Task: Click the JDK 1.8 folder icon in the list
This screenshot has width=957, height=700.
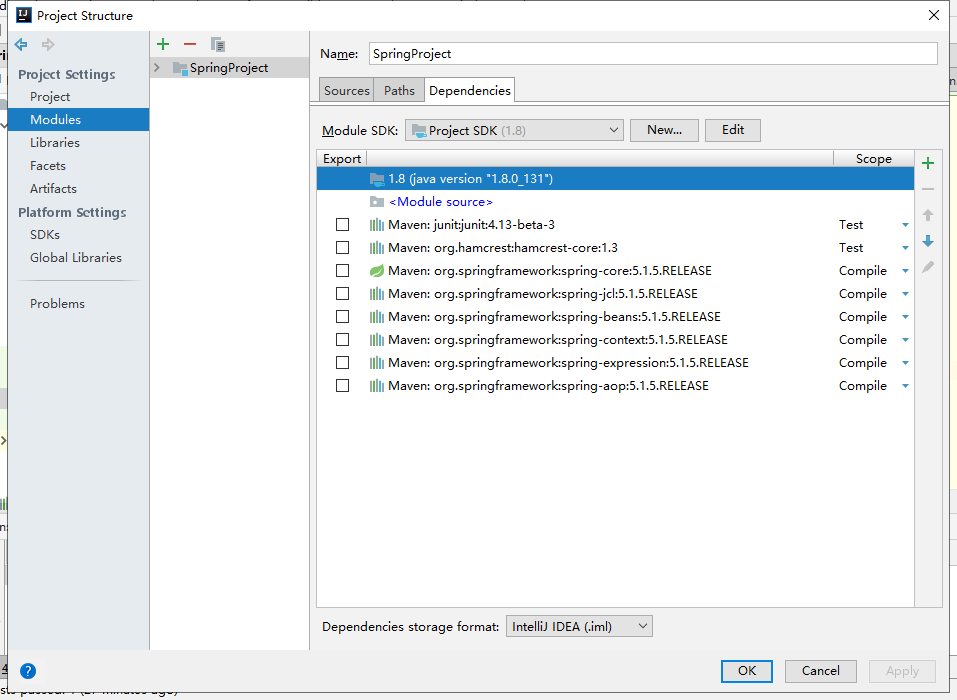Action: (377, 179)
